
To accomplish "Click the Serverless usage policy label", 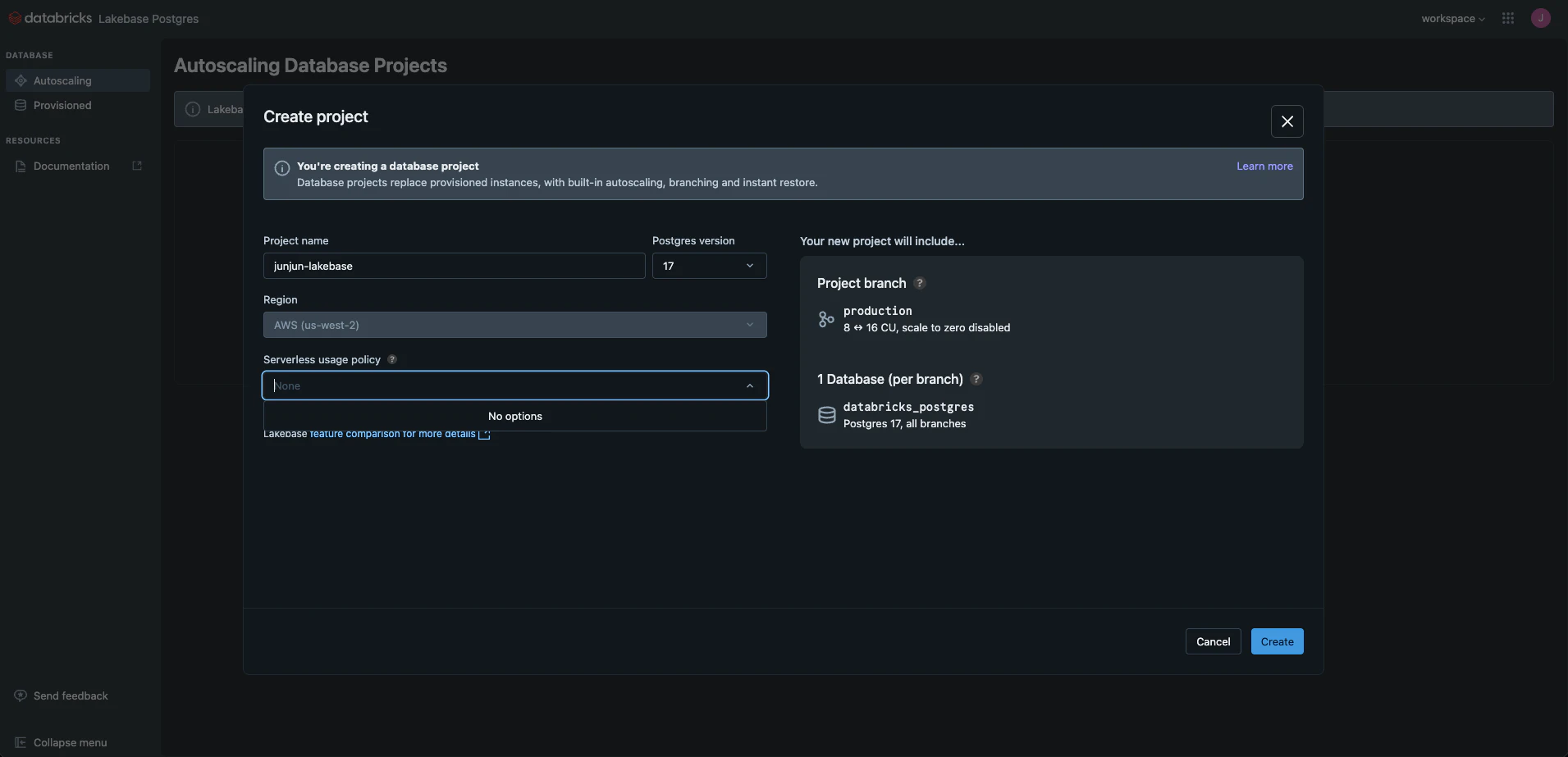I will coord(322,359).
